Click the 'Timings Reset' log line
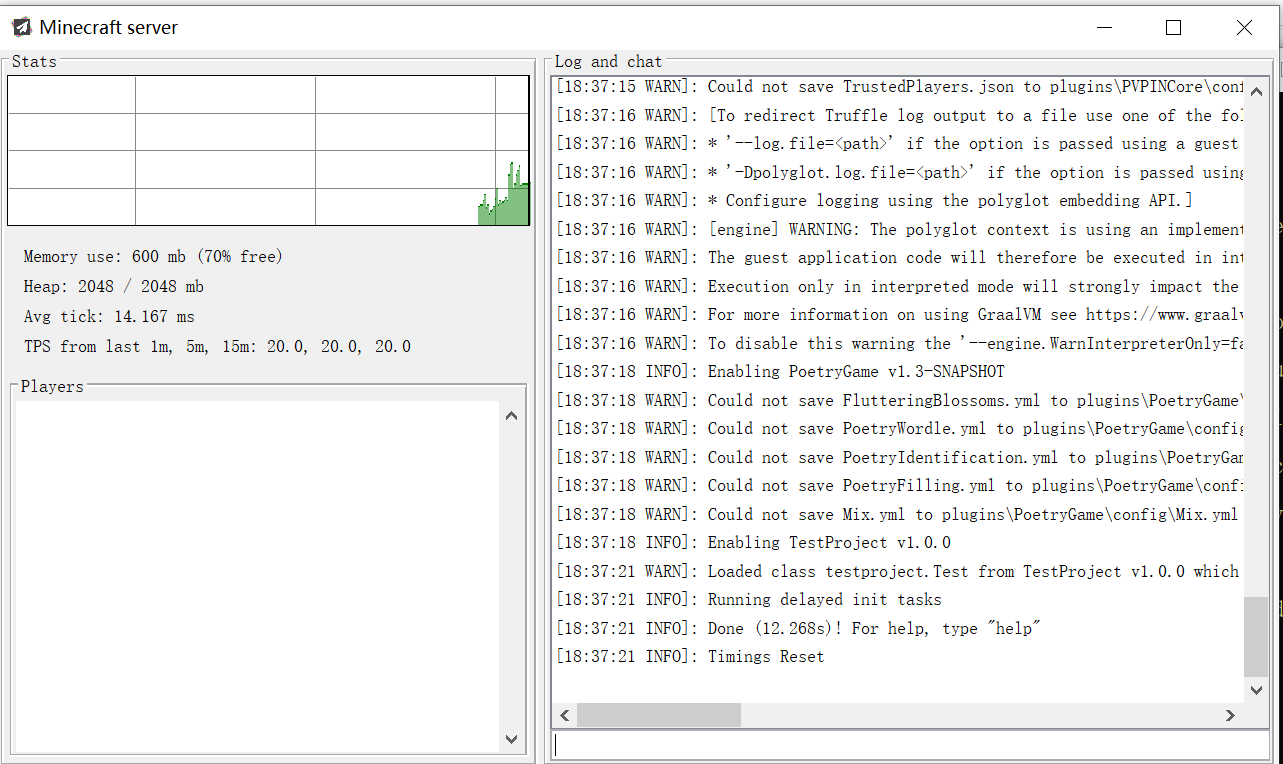The width and height of the screenshot is (1283, 764). coord(690,657)
